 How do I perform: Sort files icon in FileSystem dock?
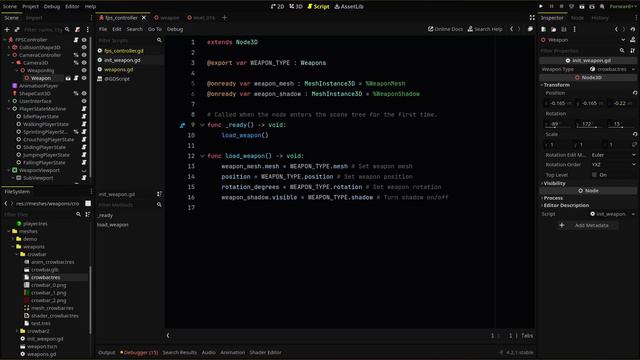pyautogui.click(x=88, y=214)
